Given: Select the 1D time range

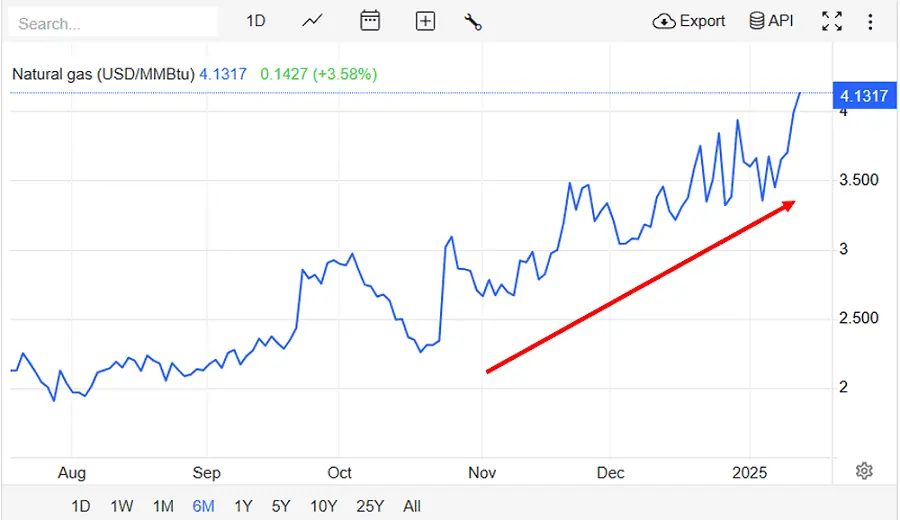Looking at the screenshot, I should (x=80, y=506).
